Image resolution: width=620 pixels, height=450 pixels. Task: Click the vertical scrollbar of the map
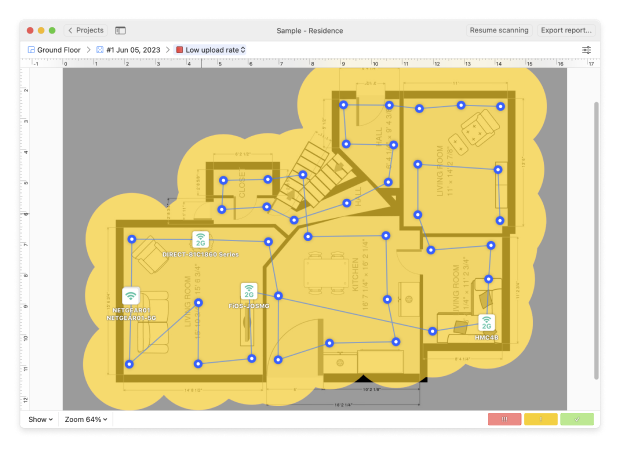(596, 240)
